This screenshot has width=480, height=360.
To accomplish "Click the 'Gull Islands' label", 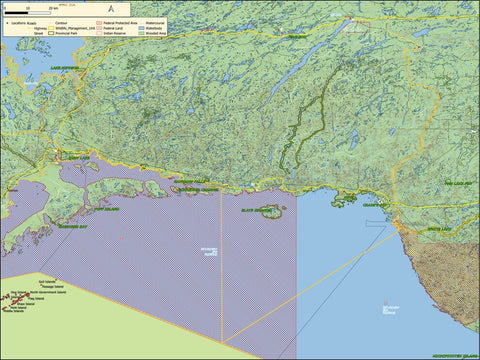I will [47, 282].
